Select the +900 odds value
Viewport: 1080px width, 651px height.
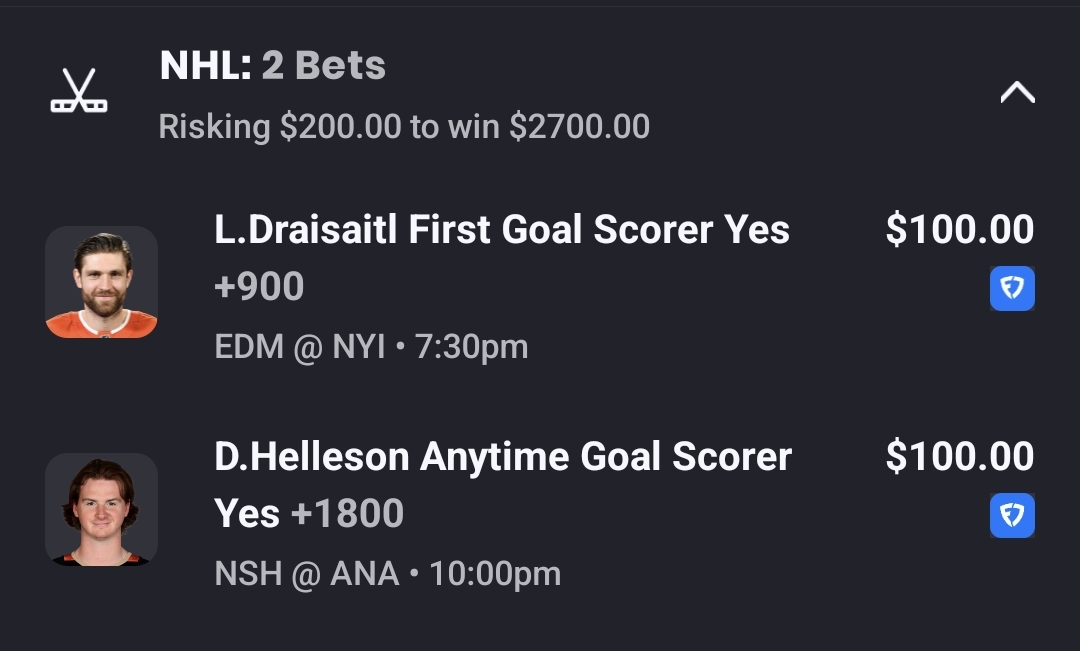pos(259,287)
